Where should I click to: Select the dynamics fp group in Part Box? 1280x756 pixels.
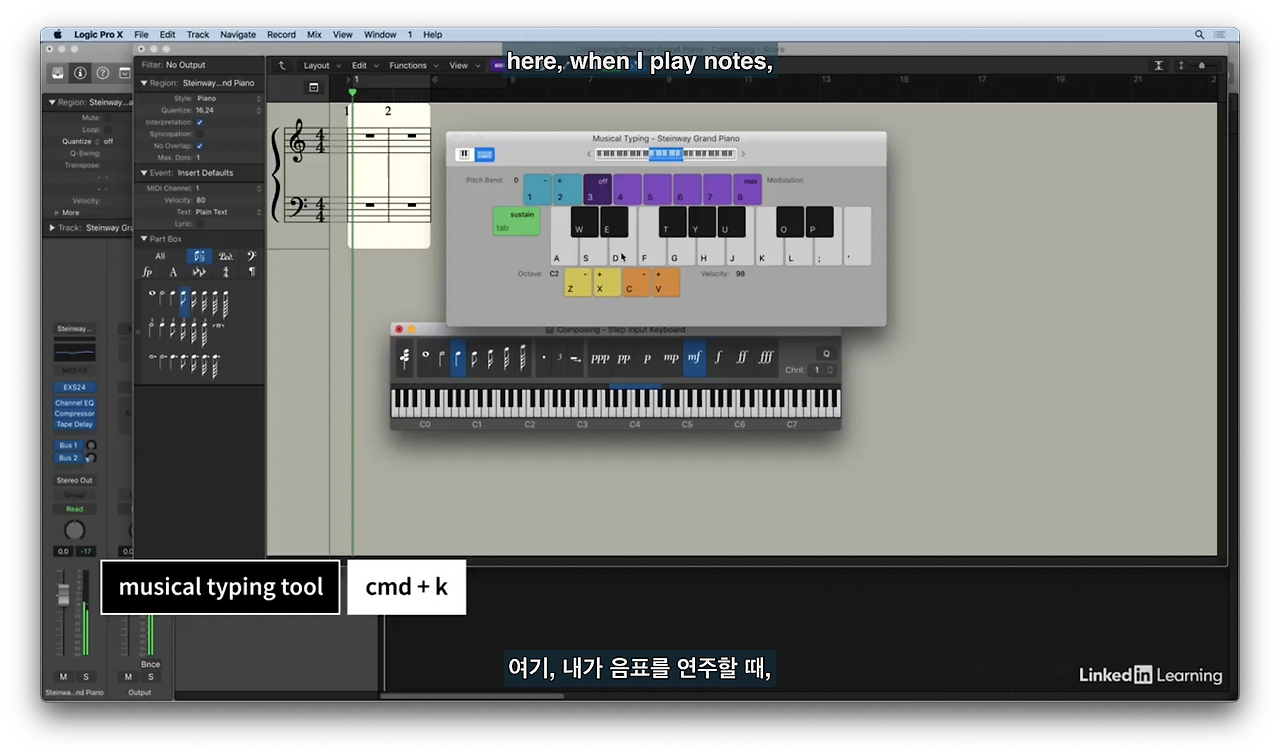click(x=147, y=272)
